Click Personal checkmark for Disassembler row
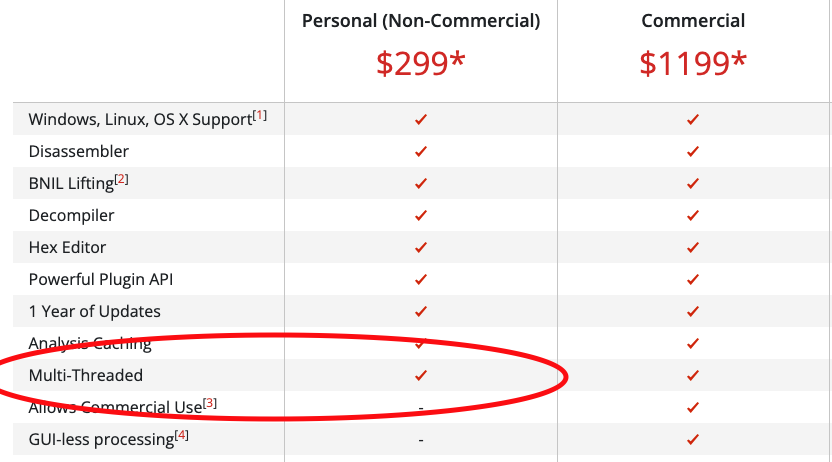 pyautogui.click(x=421, y=152)
